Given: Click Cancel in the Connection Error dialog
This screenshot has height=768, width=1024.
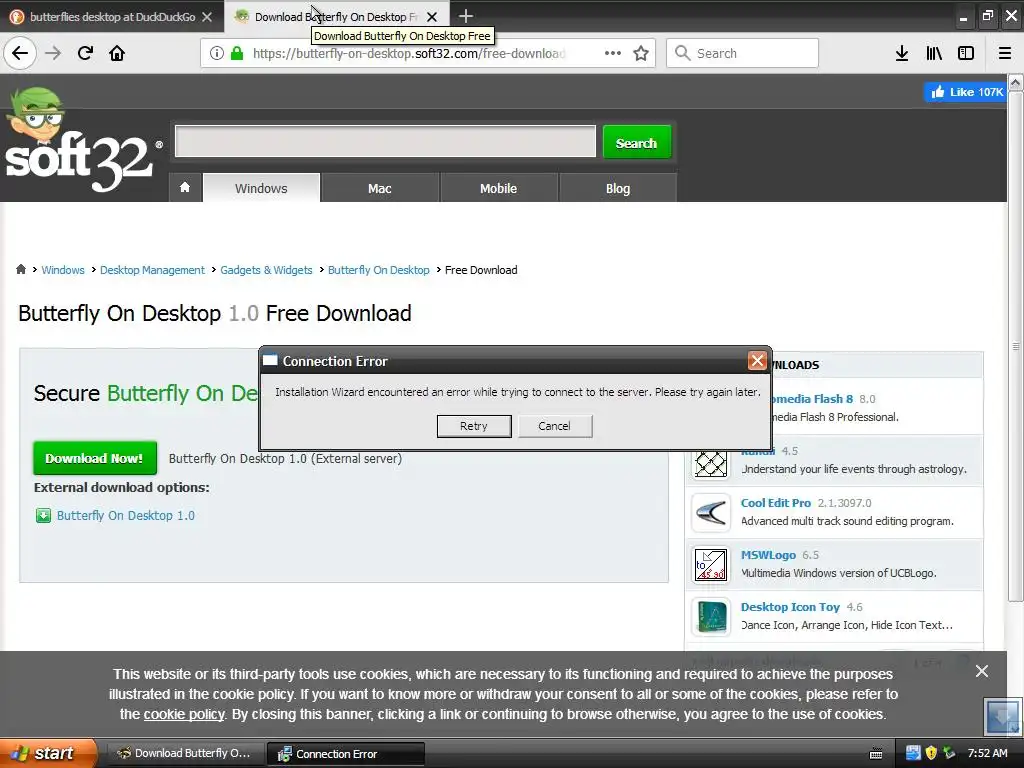Looking at the screenshot, I should 554,426.
